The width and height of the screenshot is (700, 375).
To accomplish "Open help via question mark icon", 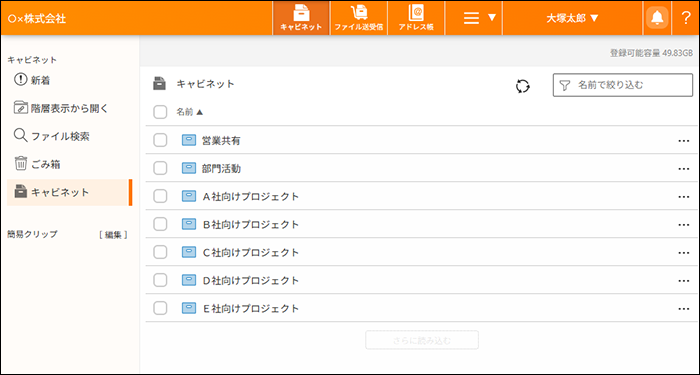I will [x=686, y=18].
